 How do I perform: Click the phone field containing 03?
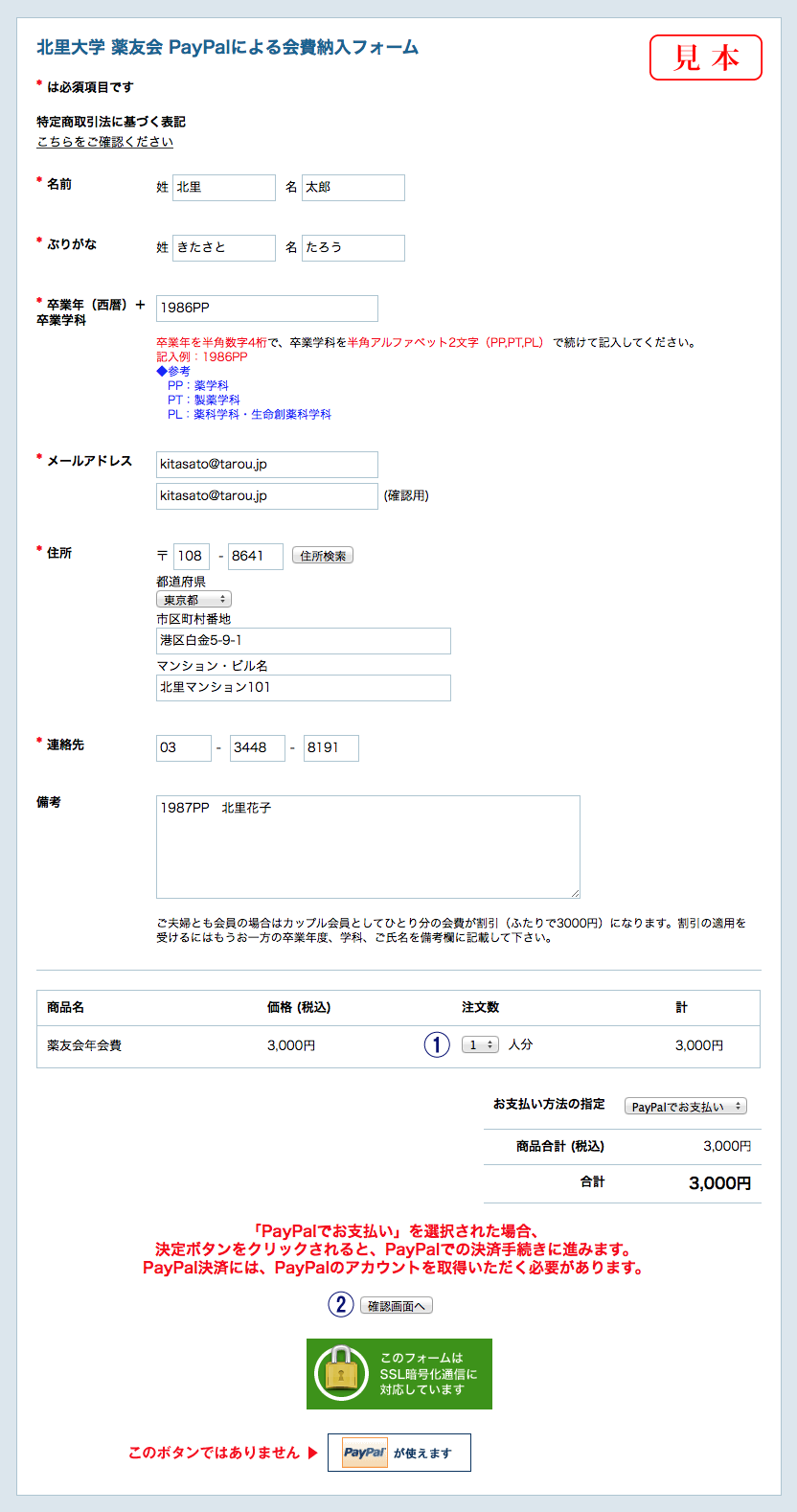pyautogui.click(x=184, y=748)
